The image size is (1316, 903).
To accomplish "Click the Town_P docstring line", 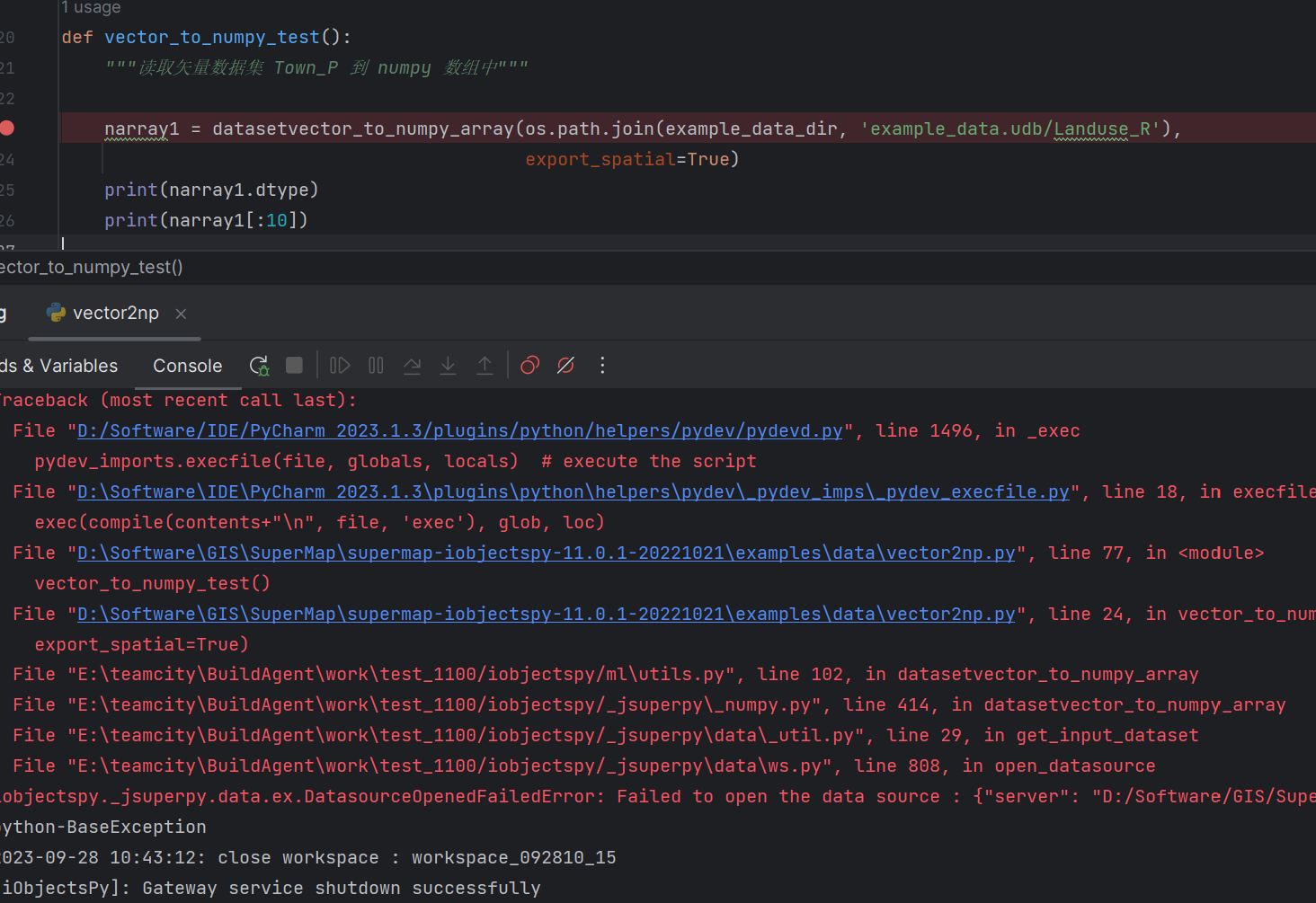I will click(316, 68).
